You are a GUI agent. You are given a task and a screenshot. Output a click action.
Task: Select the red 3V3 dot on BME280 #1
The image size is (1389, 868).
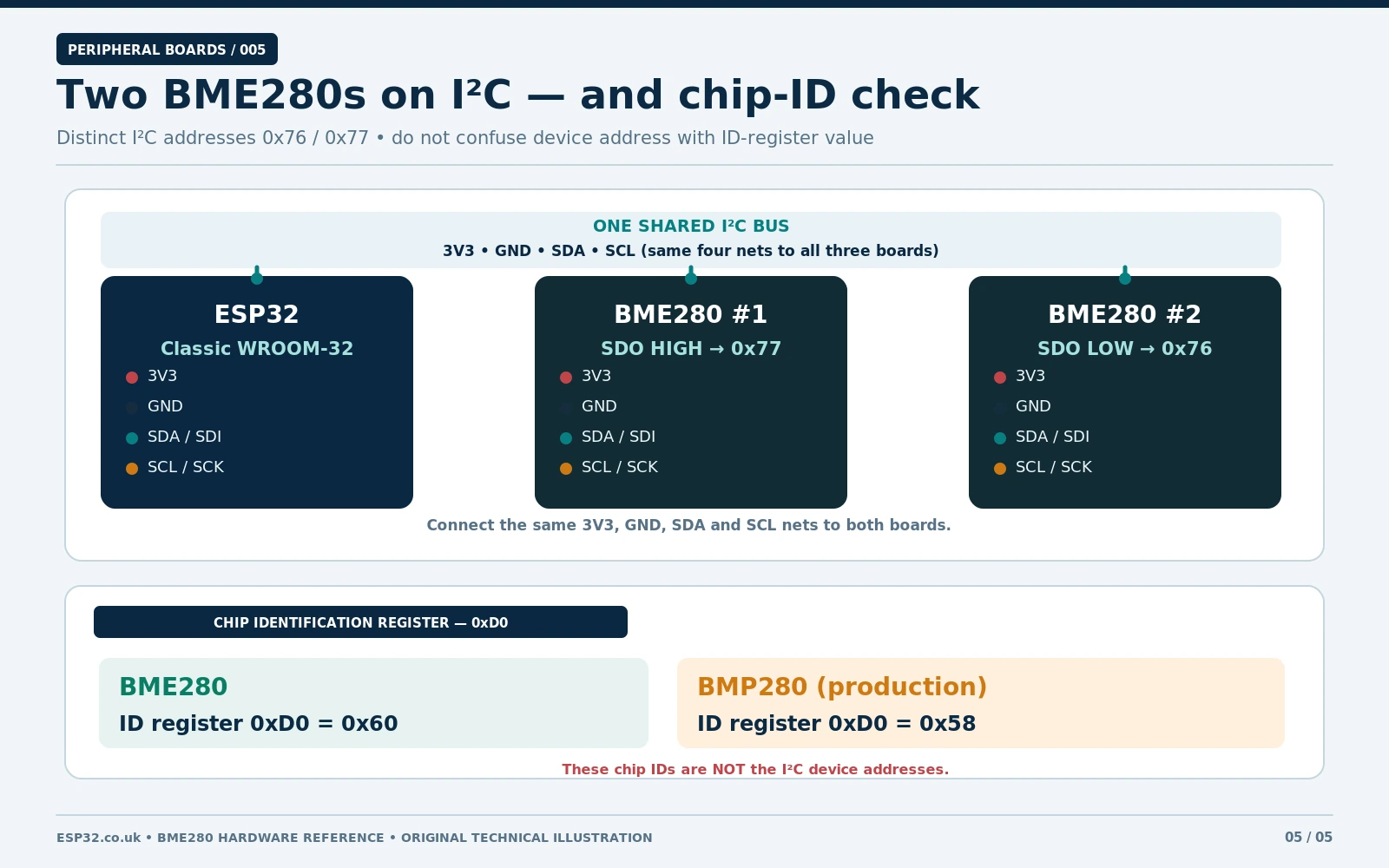coord(566,378)
